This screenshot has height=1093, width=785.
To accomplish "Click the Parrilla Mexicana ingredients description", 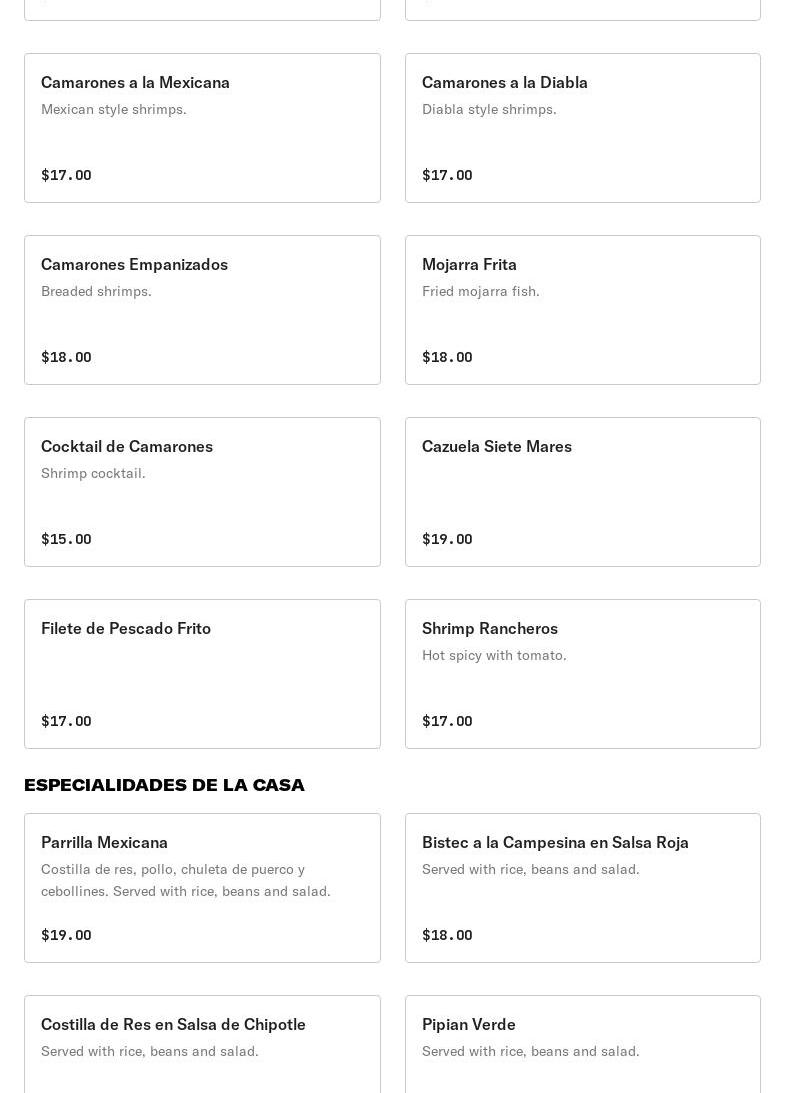I will coord(185,880).
